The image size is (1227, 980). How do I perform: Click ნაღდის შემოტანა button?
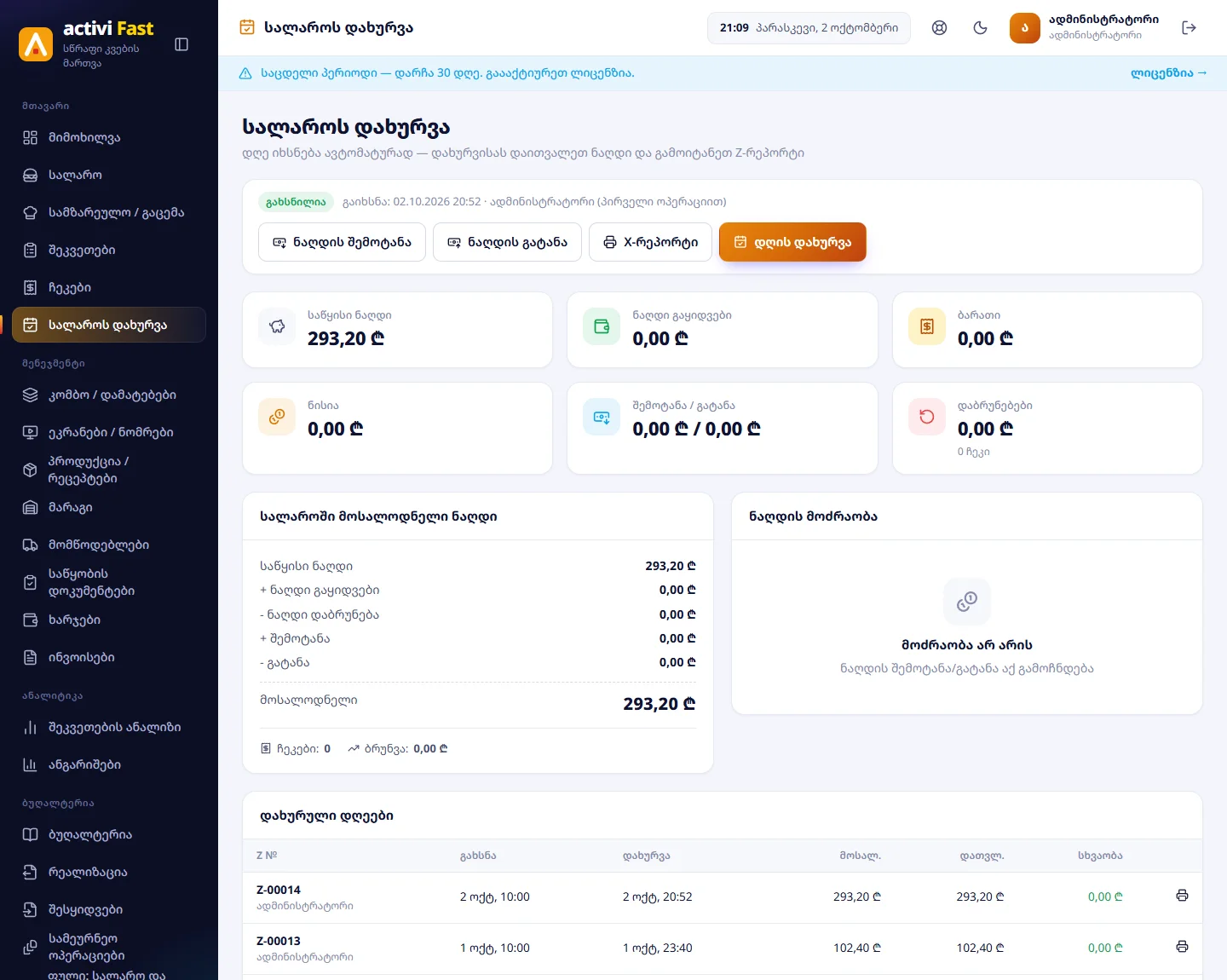[342, 242]
